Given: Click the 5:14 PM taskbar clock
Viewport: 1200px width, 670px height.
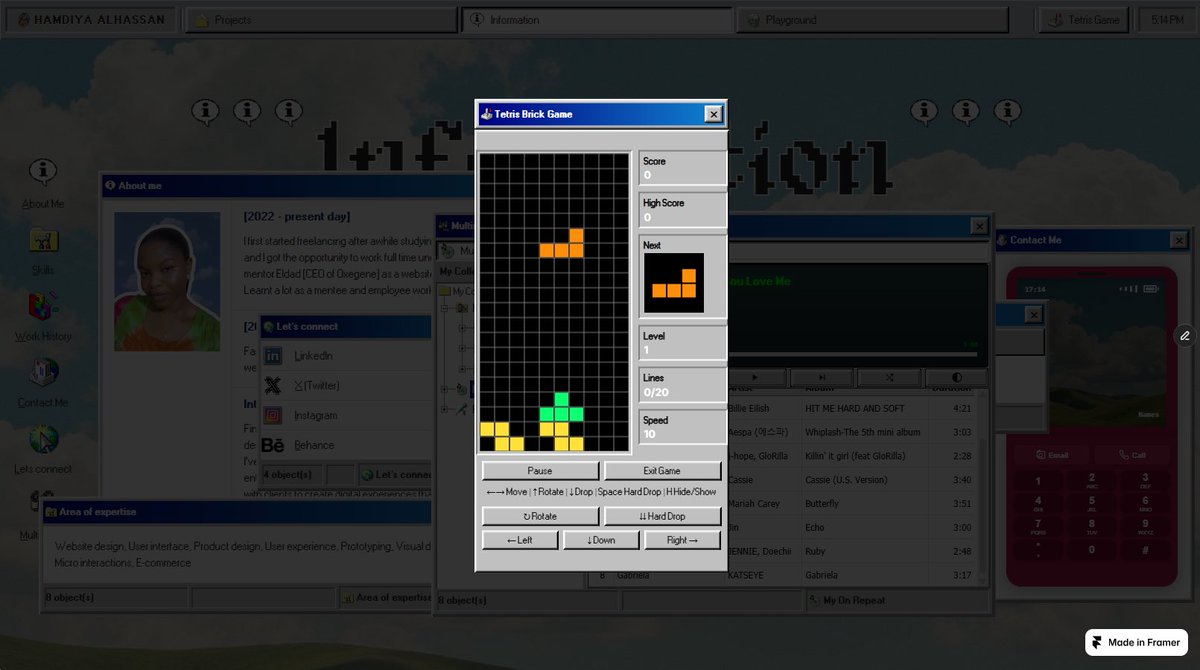Looking at the screenshot, I should pyautogui.click(x=1167, y=20).
